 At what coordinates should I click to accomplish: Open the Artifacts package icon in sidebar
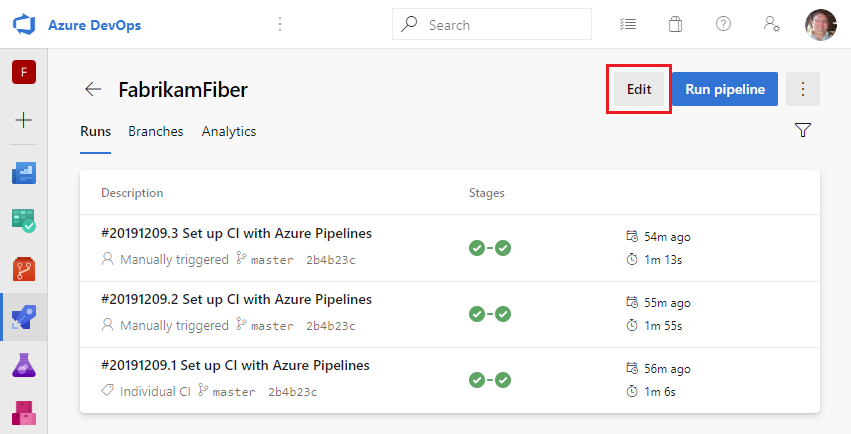24,413
